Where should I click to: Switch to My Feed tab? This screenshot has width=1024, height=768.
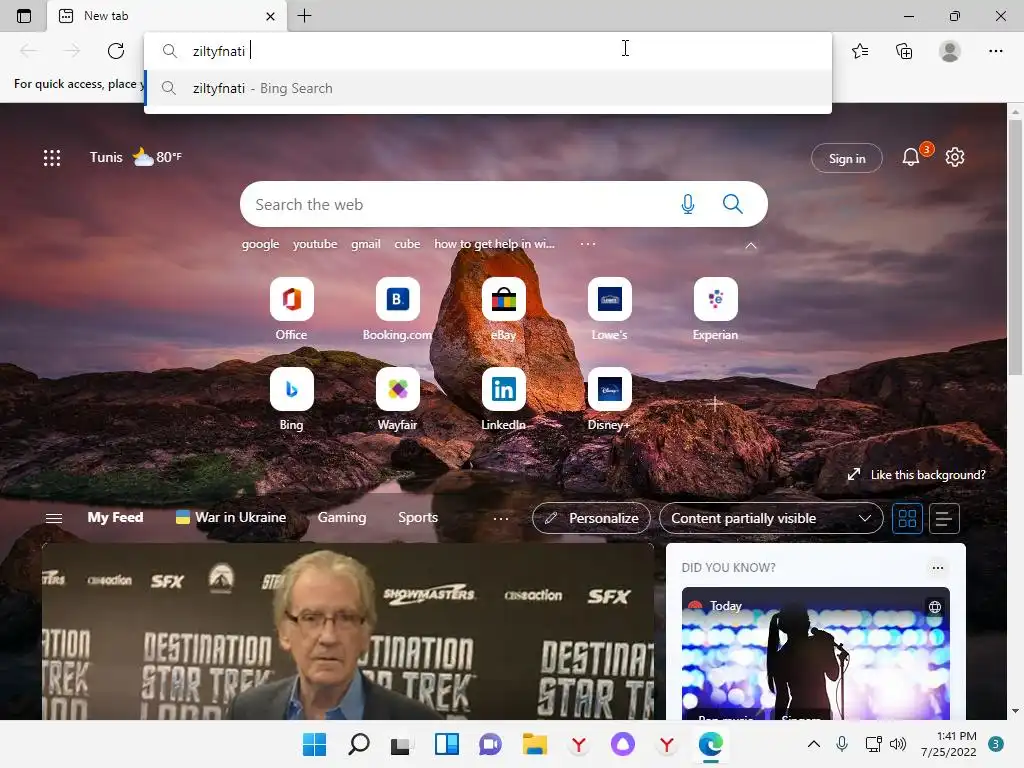tap(116, 517)
